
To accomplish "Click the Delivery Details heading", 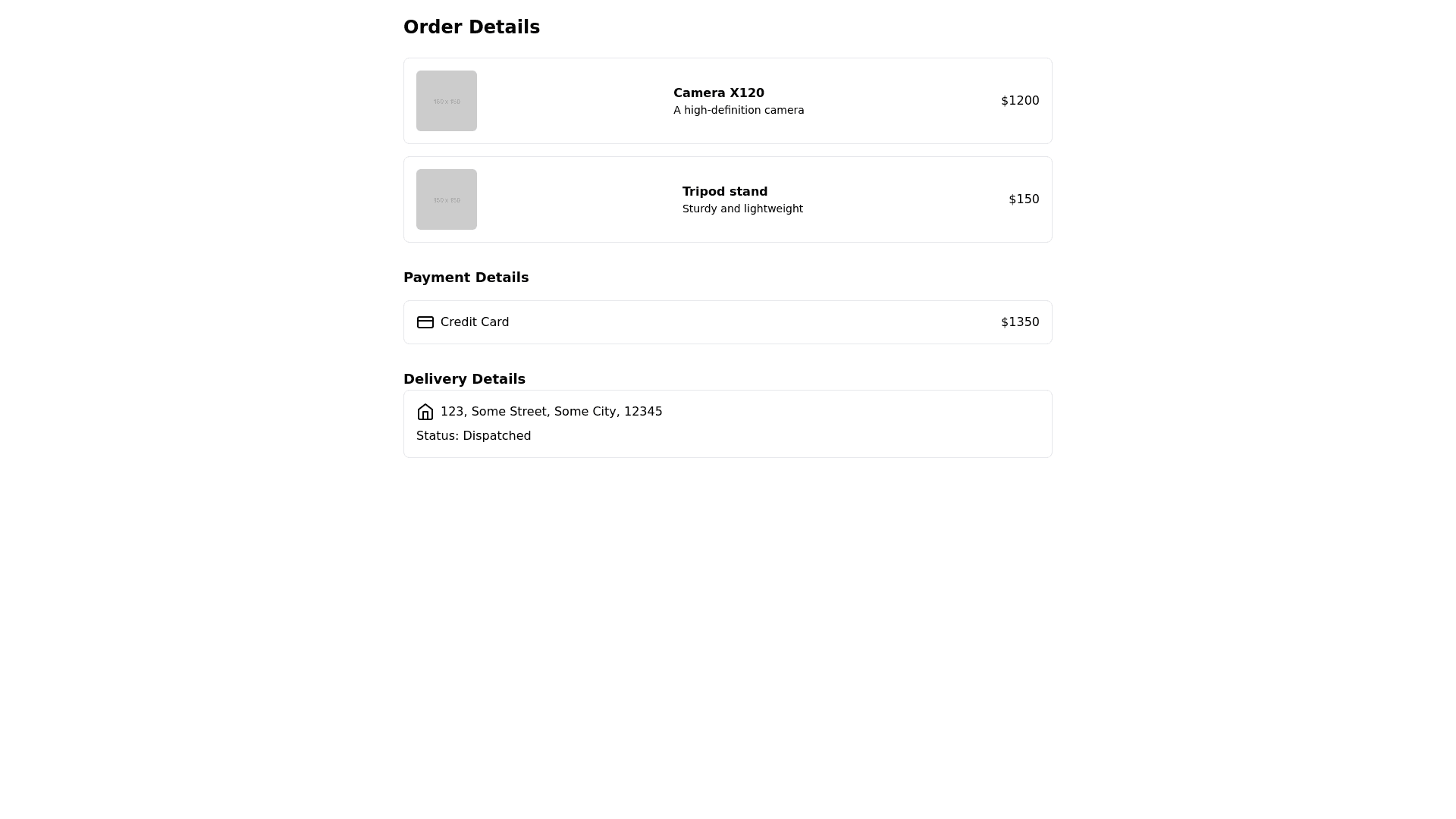I will [x=464, y=379].
